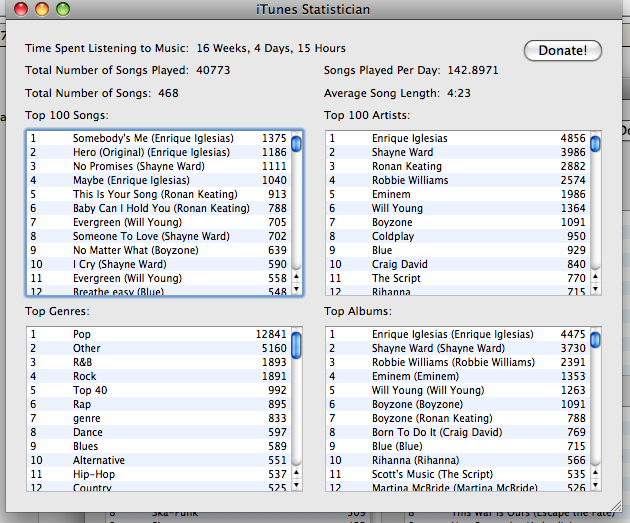The height and width of the screenshot is (523, 630).
Task: Click scroll up arrow in Top 100 Songs list
Action: 297,276
